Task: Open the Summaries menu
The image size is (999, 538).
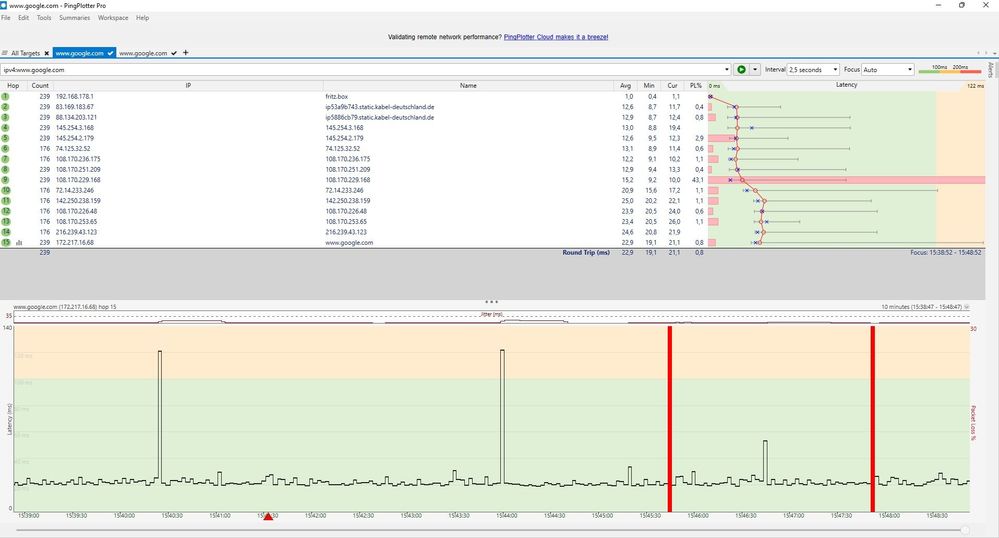Action: 75,18
